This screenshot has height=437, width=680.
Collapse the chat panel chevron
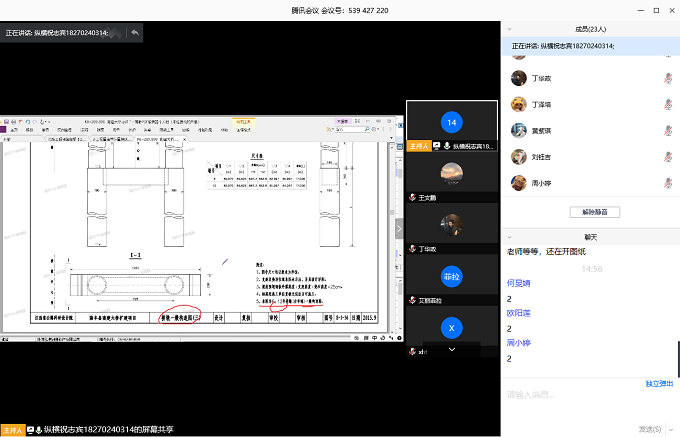coord(511,236)
